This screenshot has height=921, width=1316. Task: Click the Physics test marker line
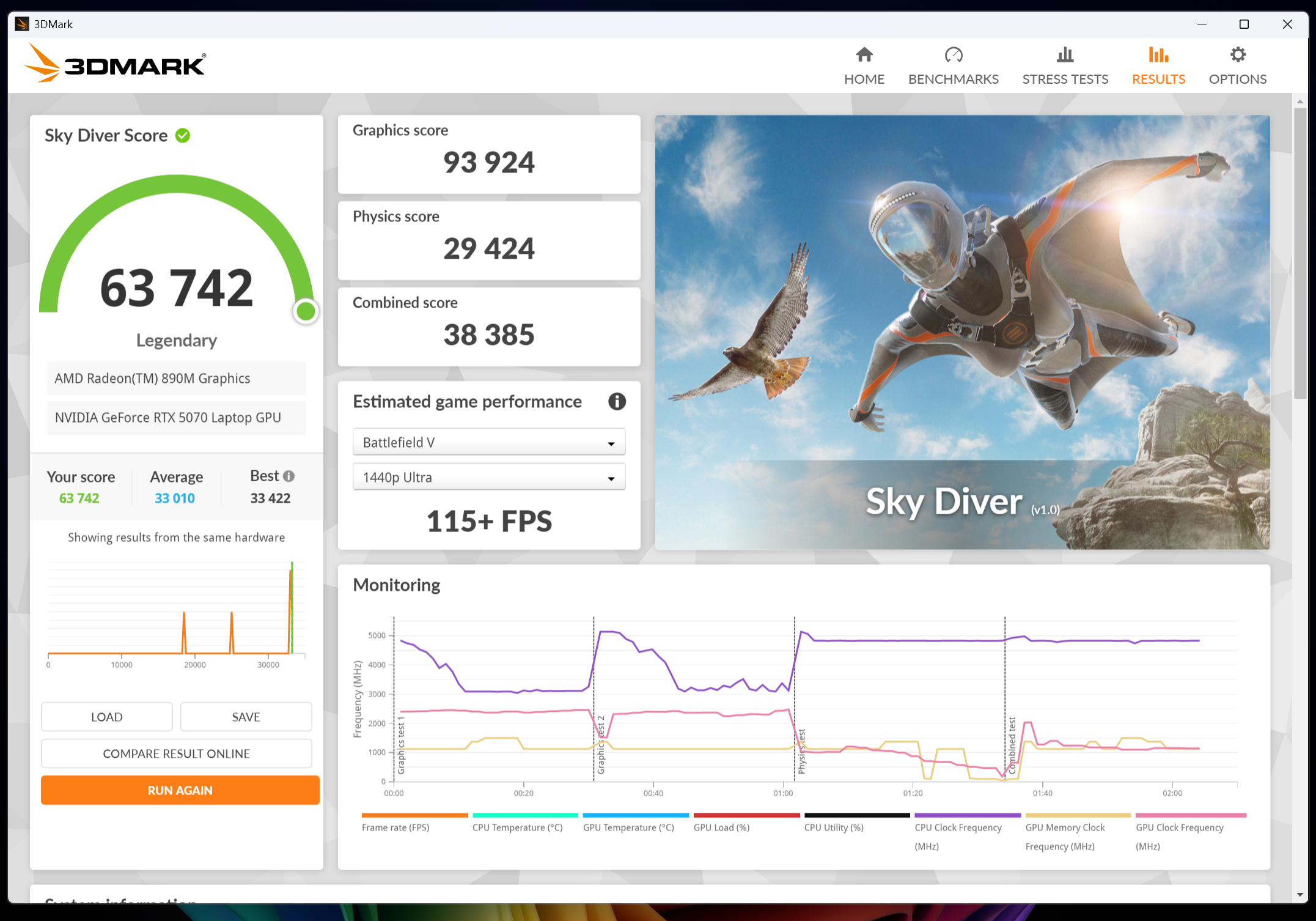794,698
